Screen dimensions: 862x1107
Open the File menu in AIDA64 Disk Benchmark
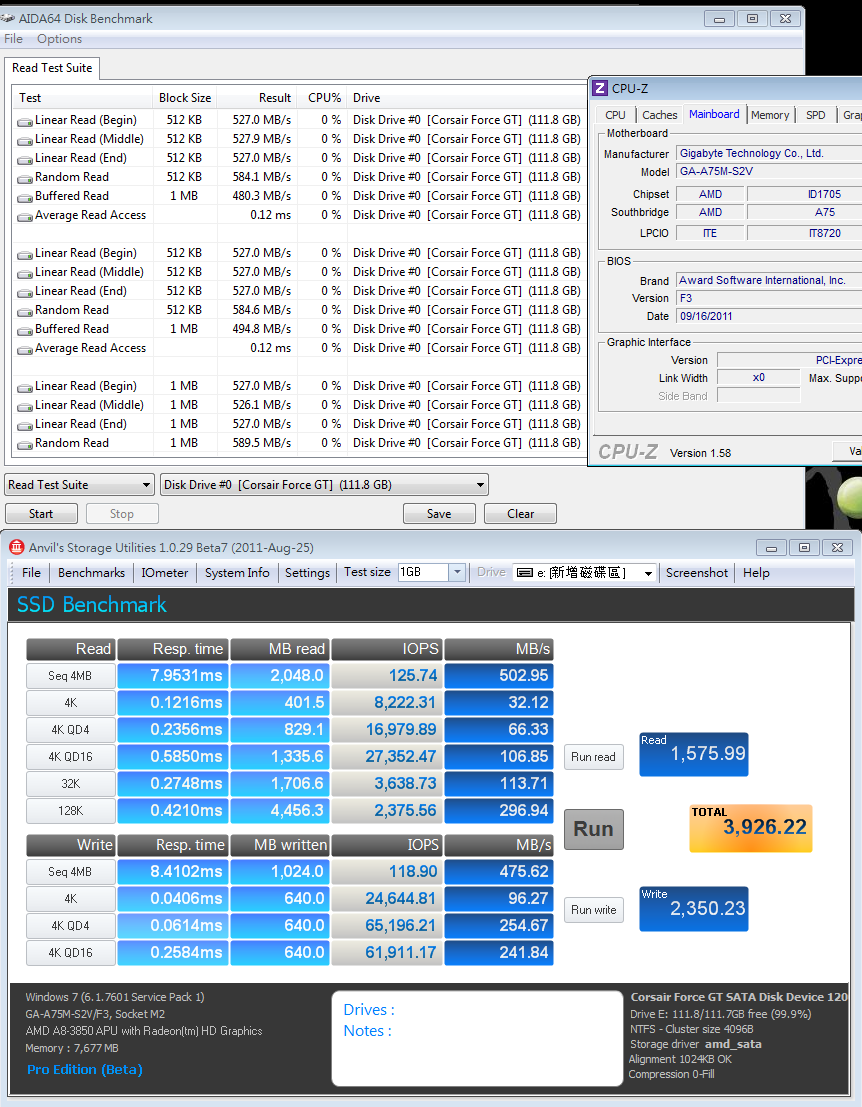(x=13, y=39)
